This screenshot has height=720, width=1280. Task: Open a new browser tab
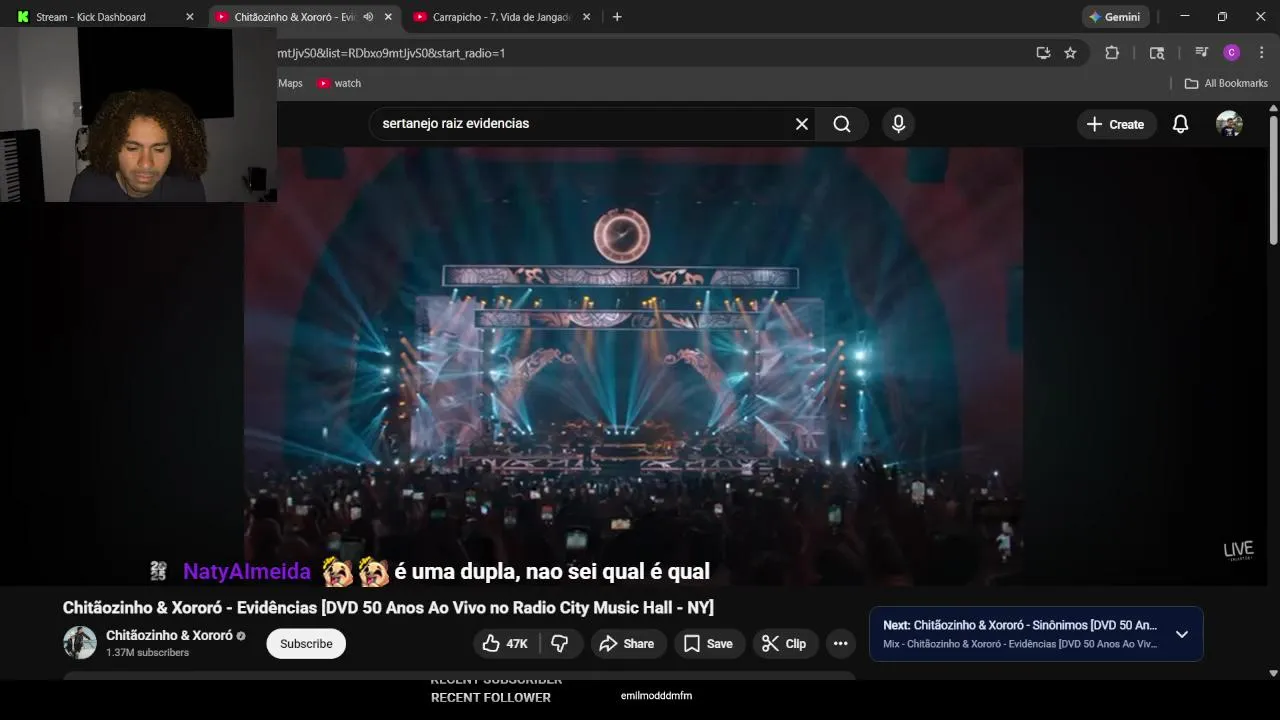click(x=617, y=17)
